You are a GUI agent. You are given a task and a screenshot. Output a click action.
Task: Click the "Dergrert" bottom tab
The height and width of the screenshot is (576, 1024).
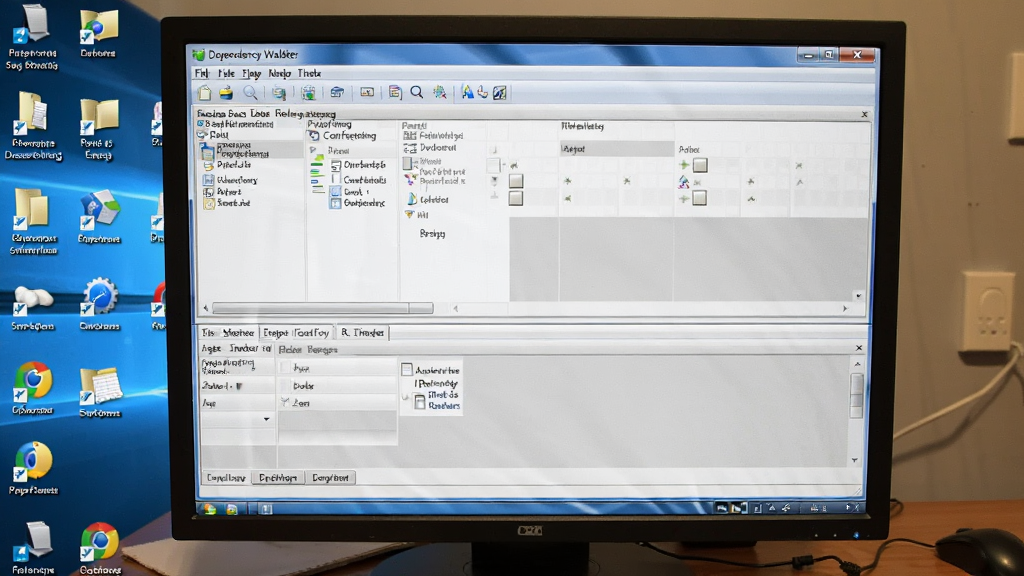pyautogui.click(x=330, y=478)
